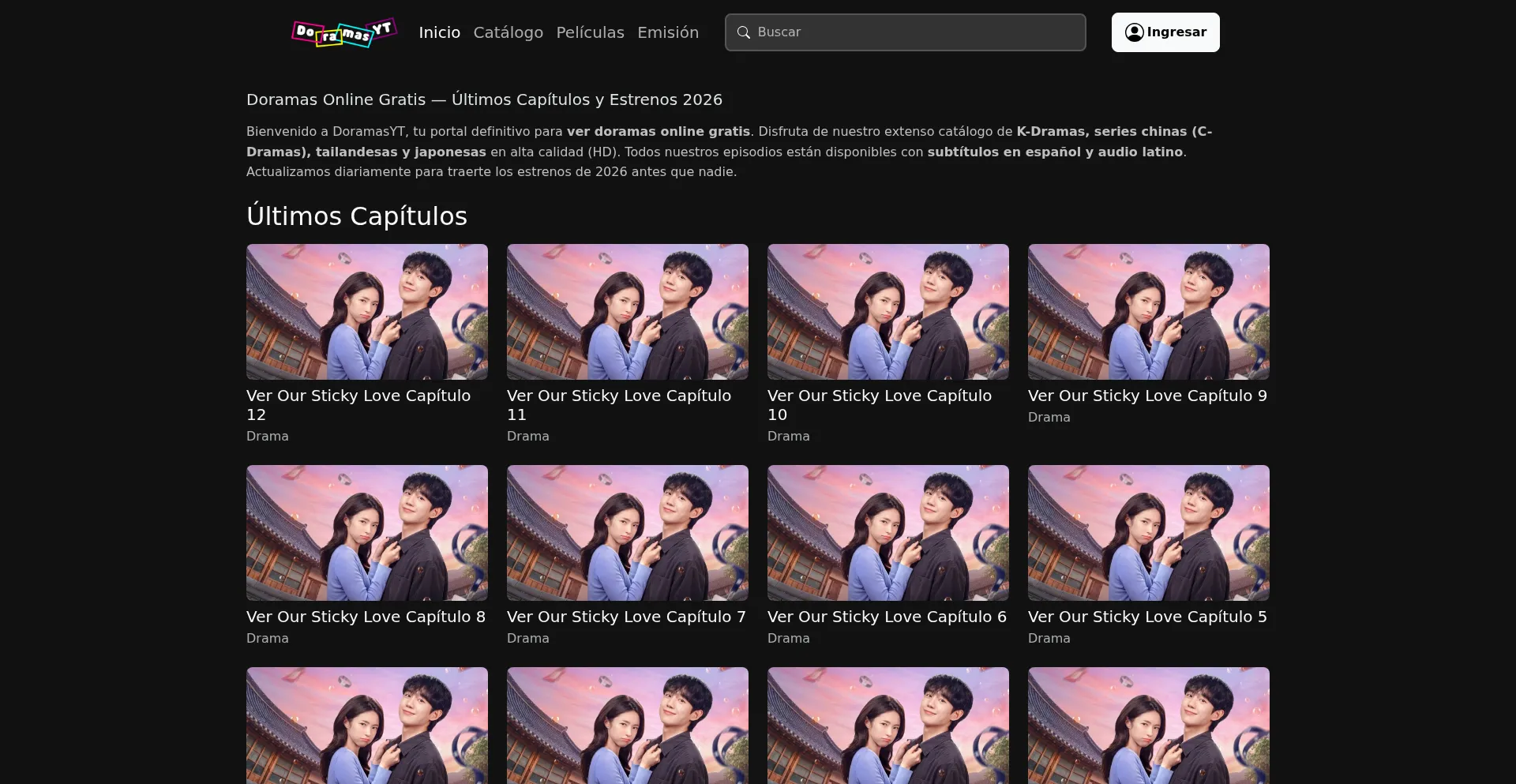Click Drama label under Capítulo 6

[x=789, y=638]
